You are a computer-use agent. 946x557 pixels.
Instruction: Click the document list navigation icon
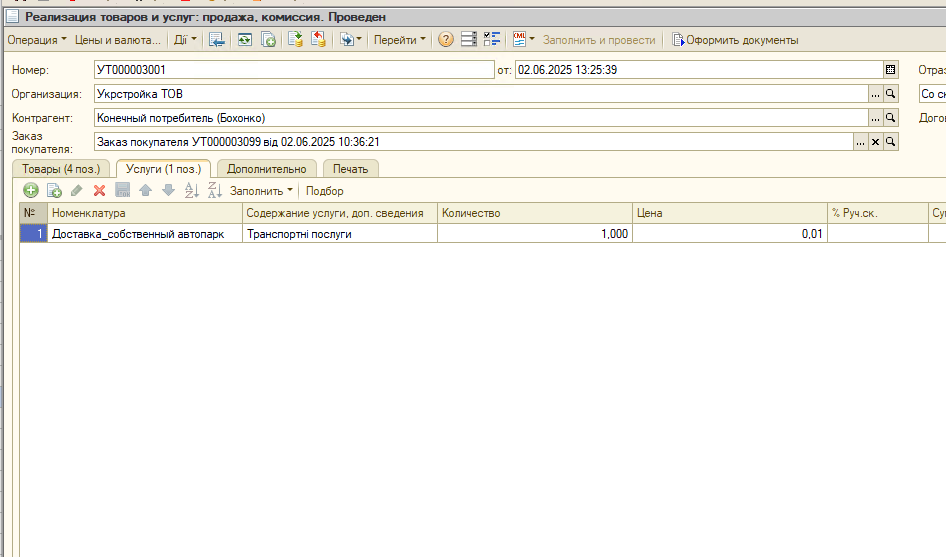click(x=217, y=40)
